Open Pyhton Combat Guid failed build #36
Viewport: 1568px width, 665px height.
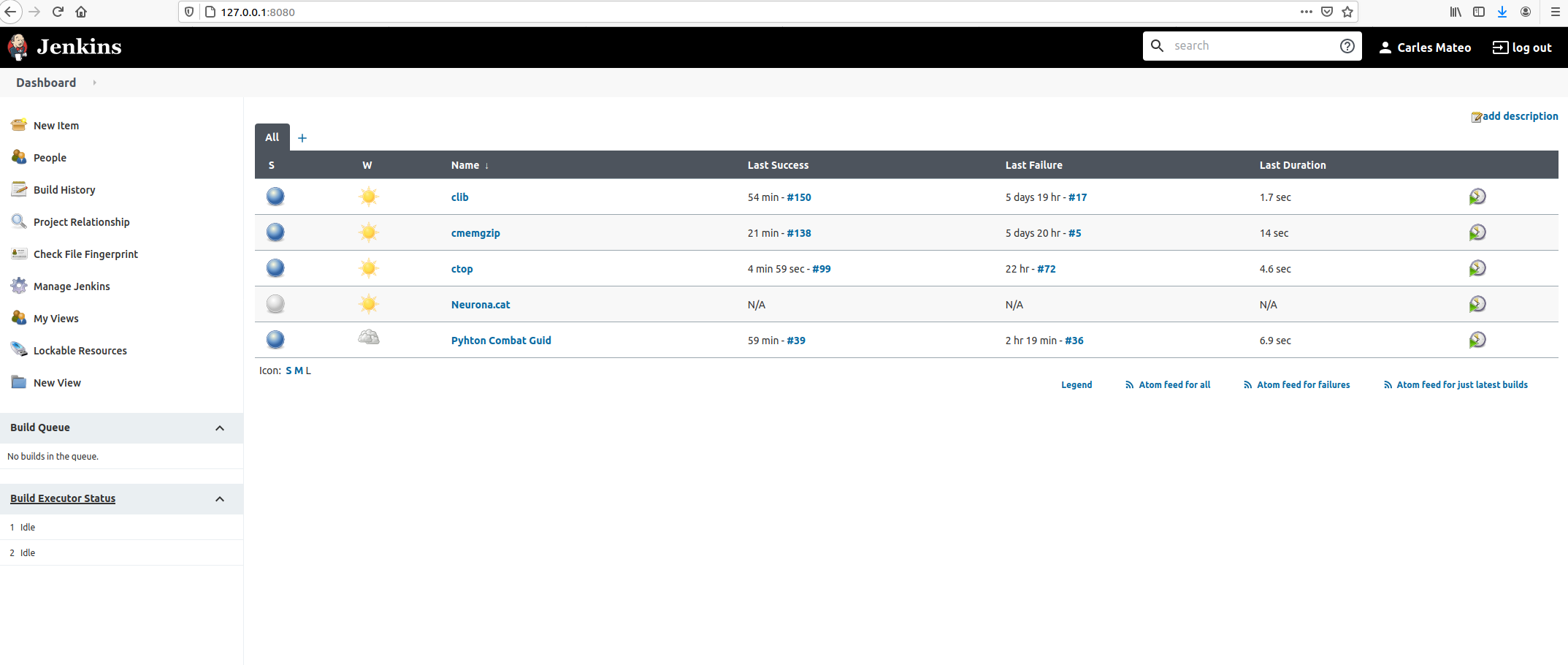click(x=1074, y=341)
